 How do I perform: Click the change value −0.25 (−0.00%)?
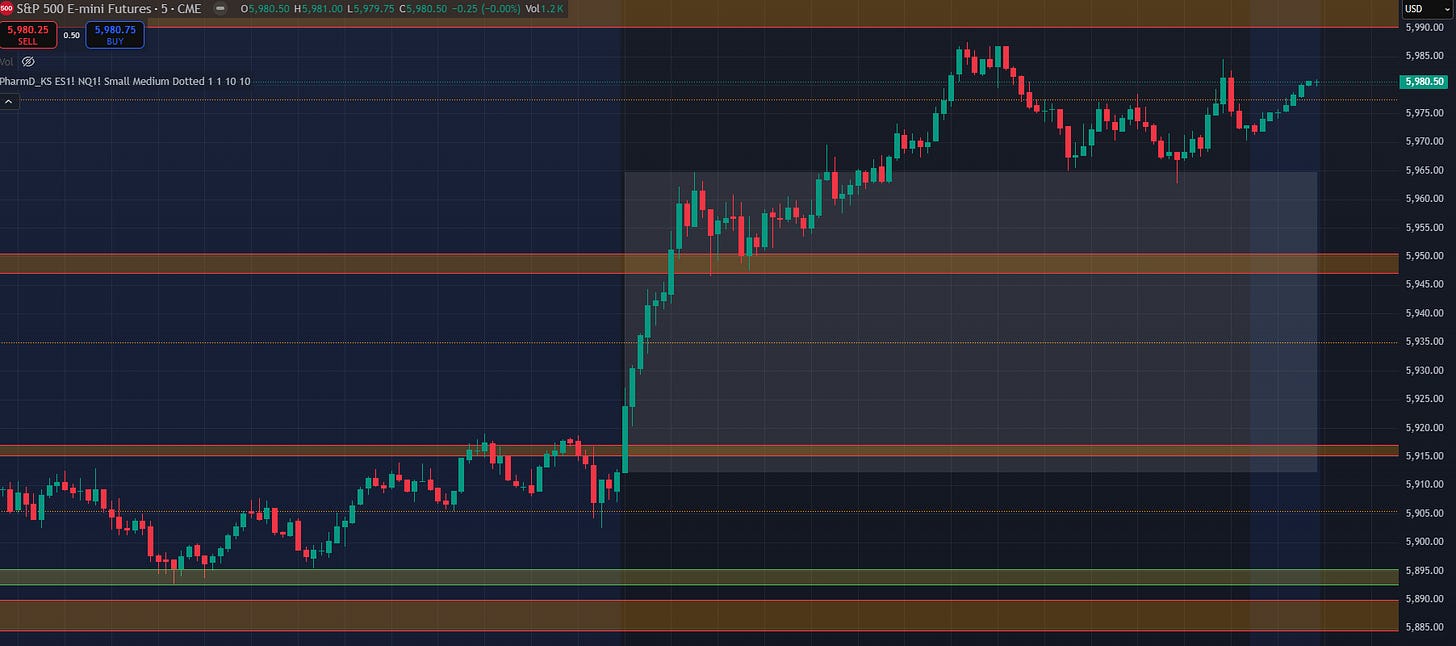[486, 9]
